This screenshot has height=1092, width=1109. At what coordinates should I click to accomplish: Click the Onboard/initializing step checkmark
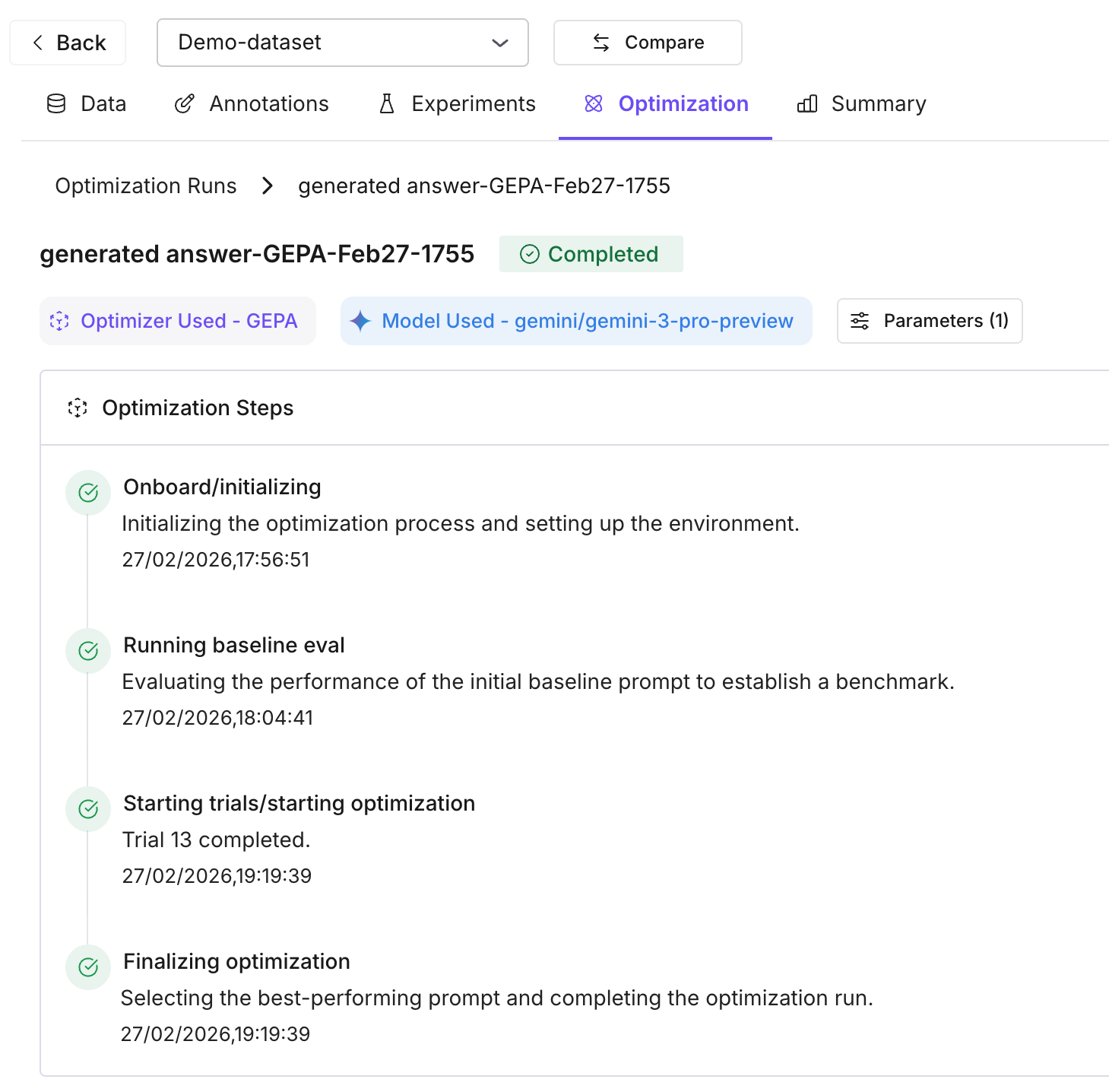(88, 493)
